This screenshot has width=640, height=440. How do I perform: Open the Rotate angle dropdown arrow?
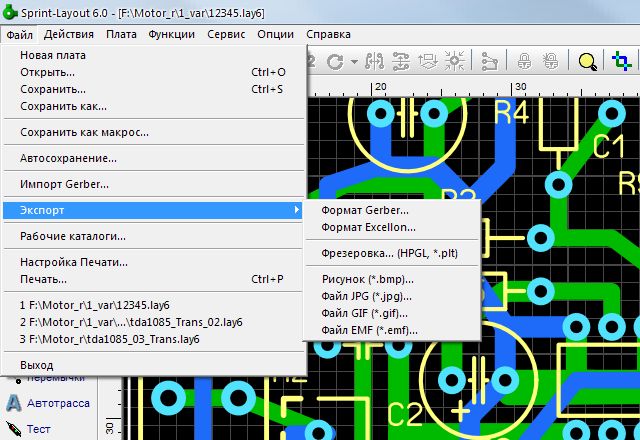coord(354,62)
